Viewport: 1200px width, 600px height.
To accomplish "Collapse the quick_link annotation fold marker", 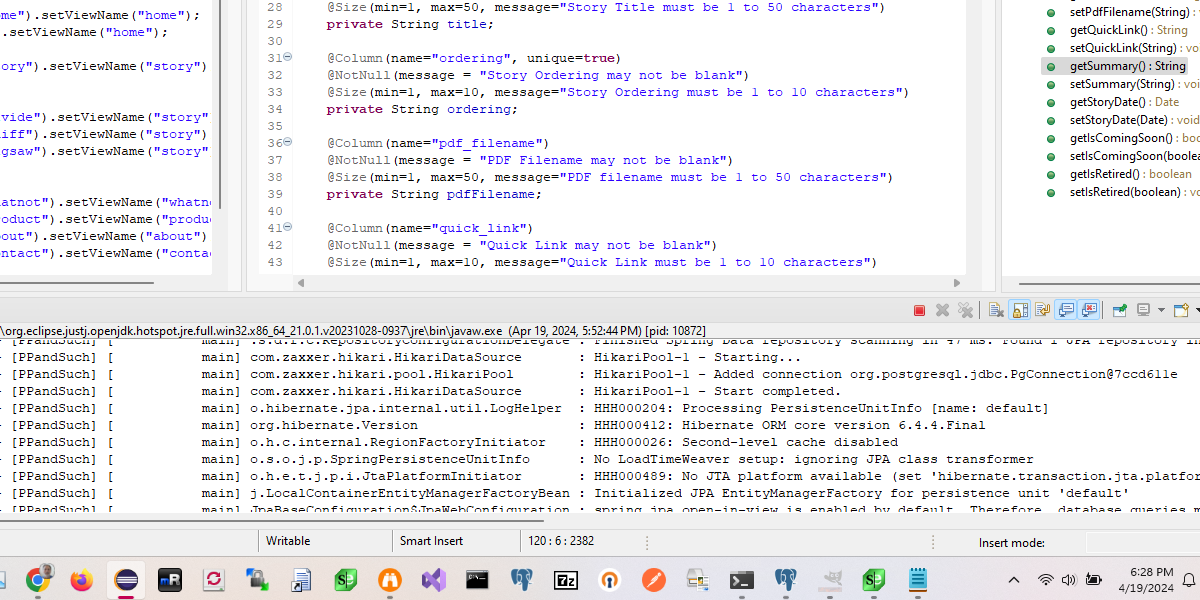I will coord(288,228).
